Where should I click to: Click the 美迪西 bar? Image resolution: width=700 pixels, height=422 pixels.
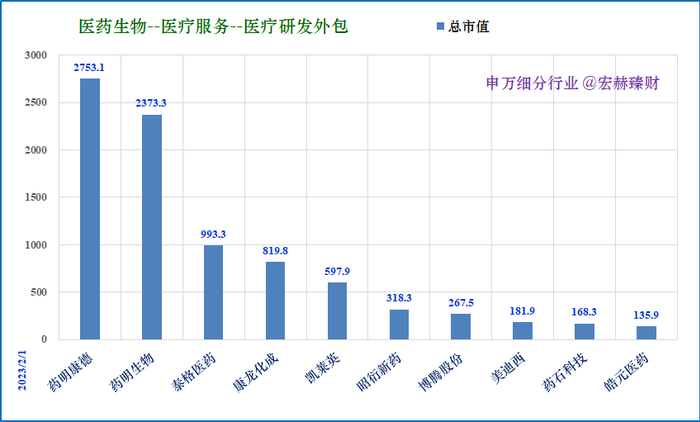point(522,330)
